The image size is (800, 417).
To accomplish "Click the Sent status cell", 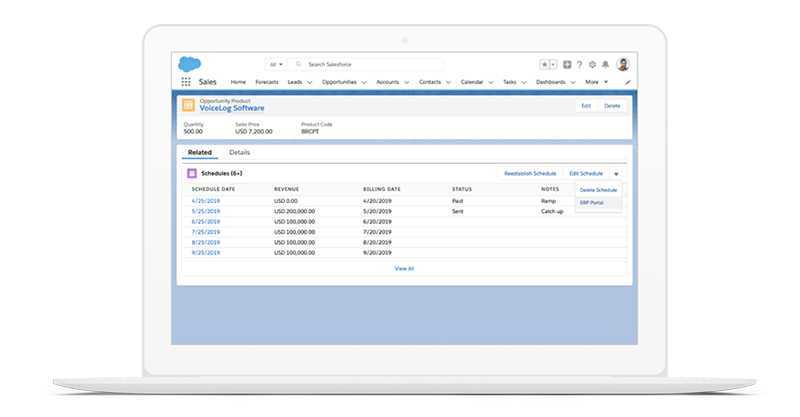I will [x=458, y=211].
